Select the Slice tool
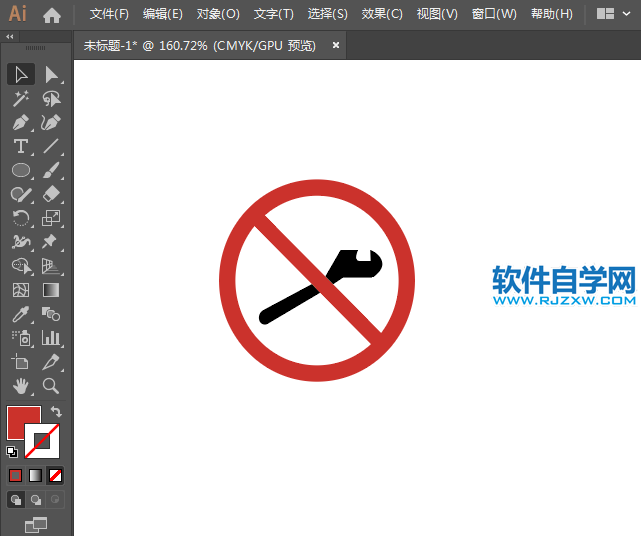The height and width of the screenshot is (536, 641). tap(51, 362)
